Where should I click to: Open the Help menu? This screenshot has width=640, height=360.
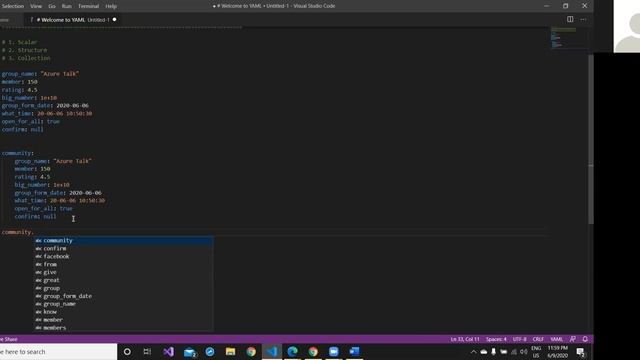pos(111,6)
